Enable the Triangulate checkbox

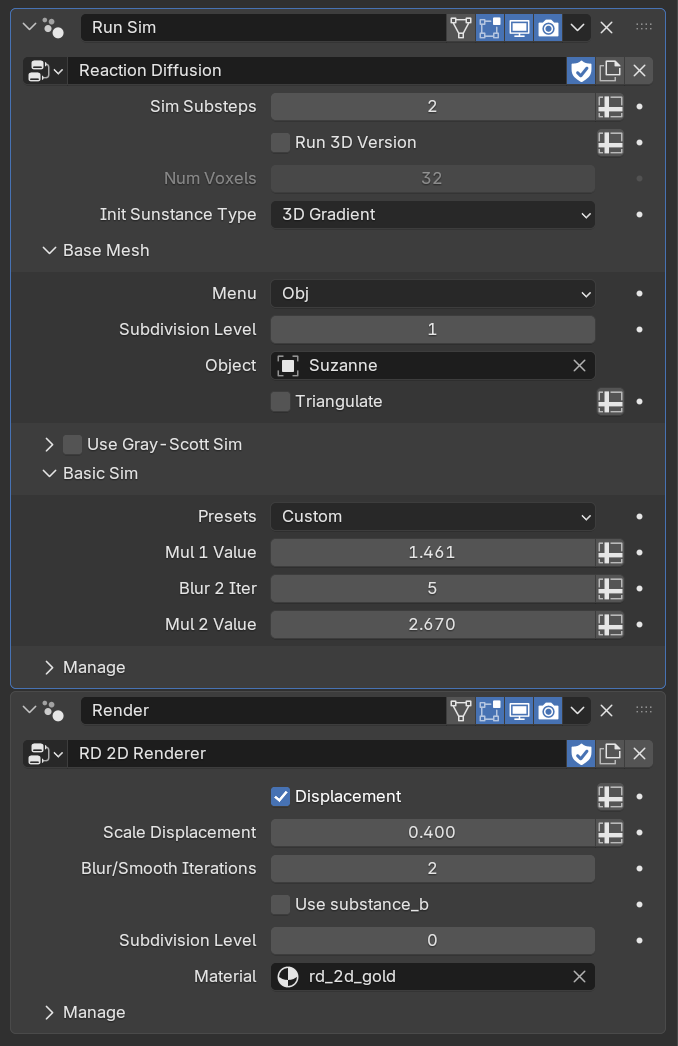(280, 402)
